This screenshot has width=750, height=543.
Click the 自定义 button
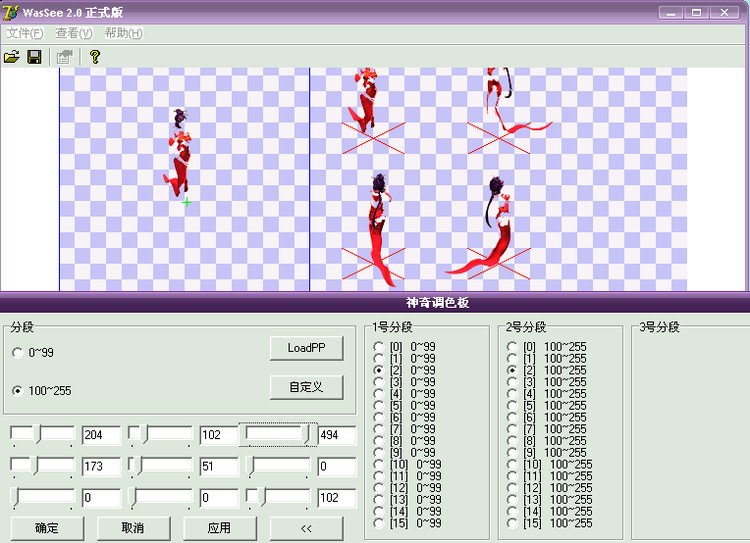click(306, 387)
